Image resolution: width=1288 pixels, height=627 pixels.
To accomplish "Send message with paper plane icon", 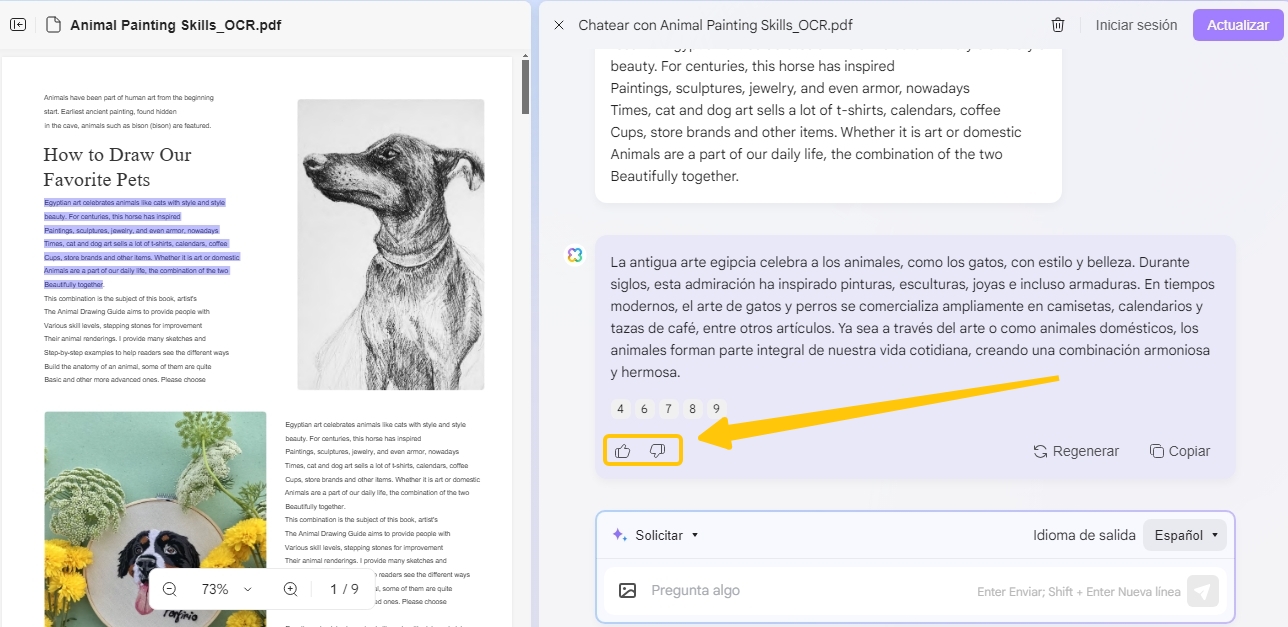I will pos(1203,591).
